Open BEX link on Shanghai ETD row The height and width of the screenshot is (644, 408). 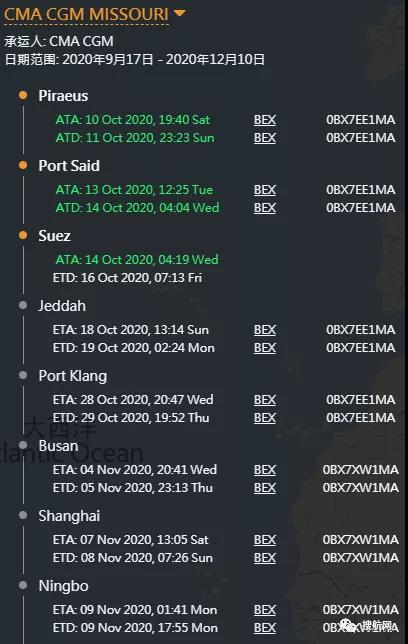pyautogui.click(x=265, y=557)
